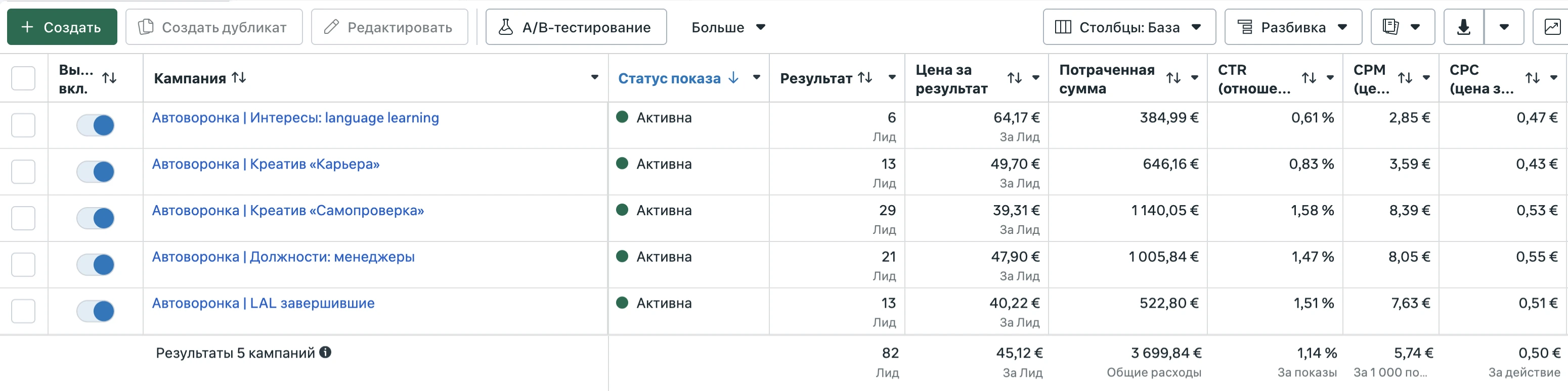
Task: Sort by Результат column arrows
Action: (x=865, y=77)
